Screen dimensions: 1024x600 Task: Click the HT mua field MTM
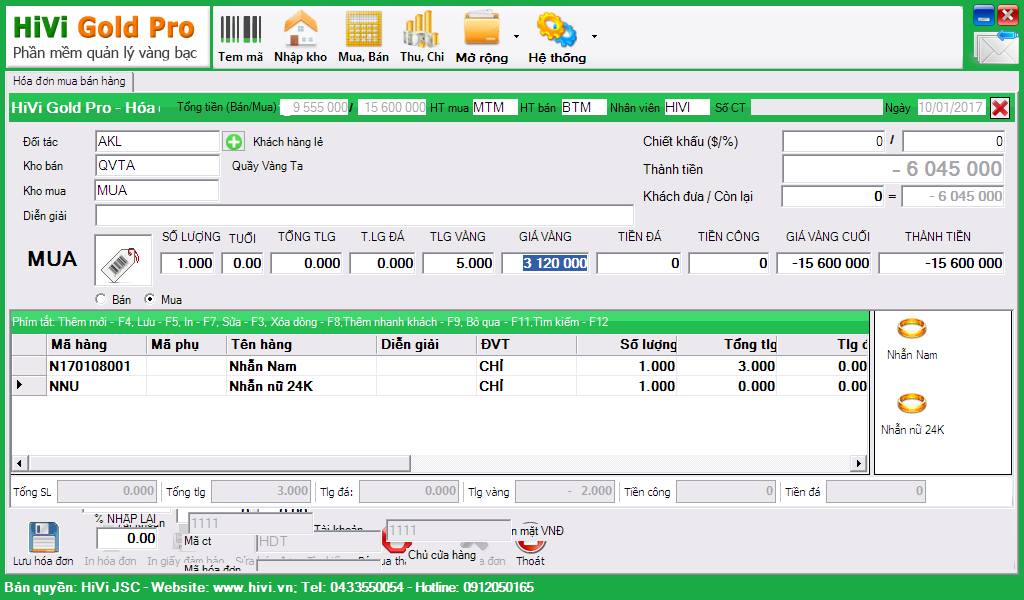pyautogui.click(x=495, y=107)
